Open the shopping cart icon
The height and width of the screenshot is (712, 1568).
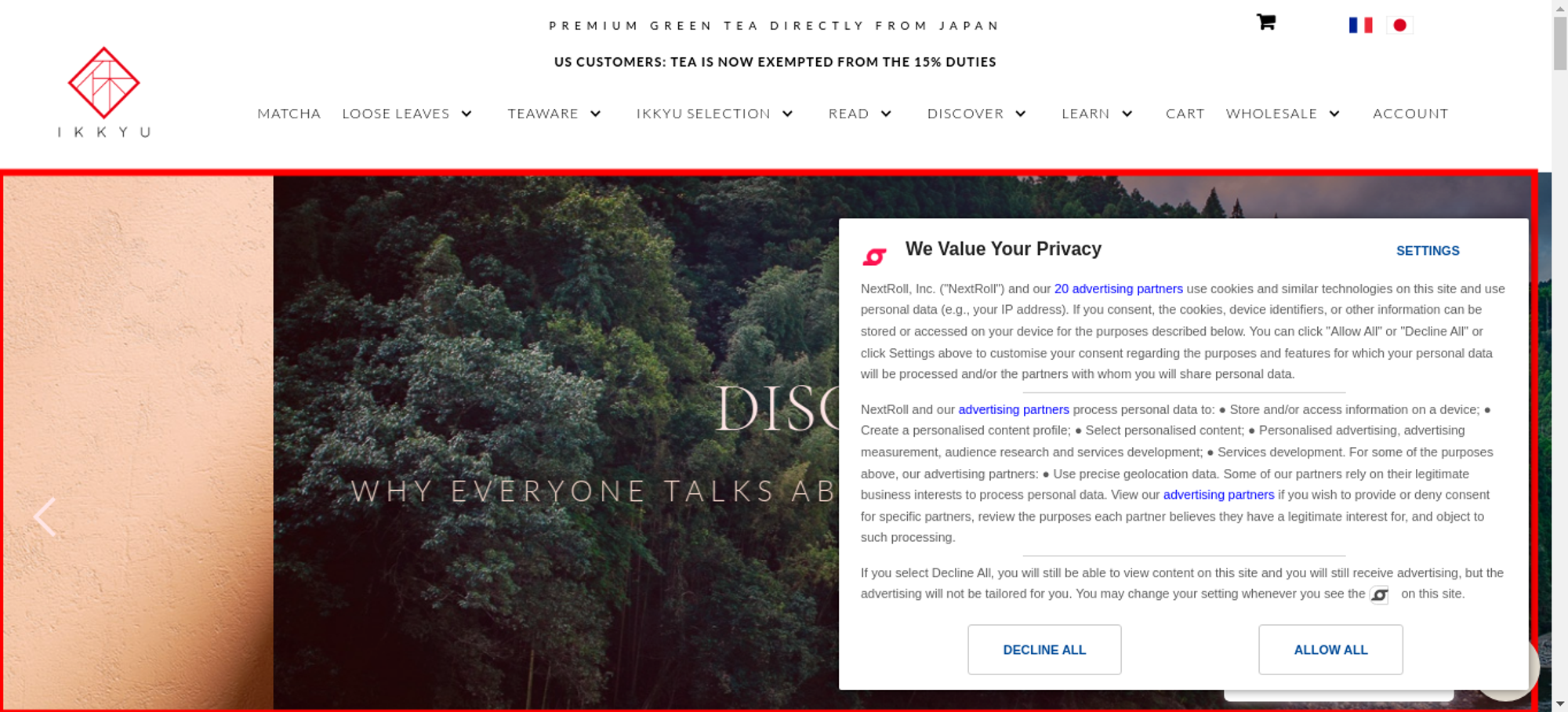pos(1266,22)
